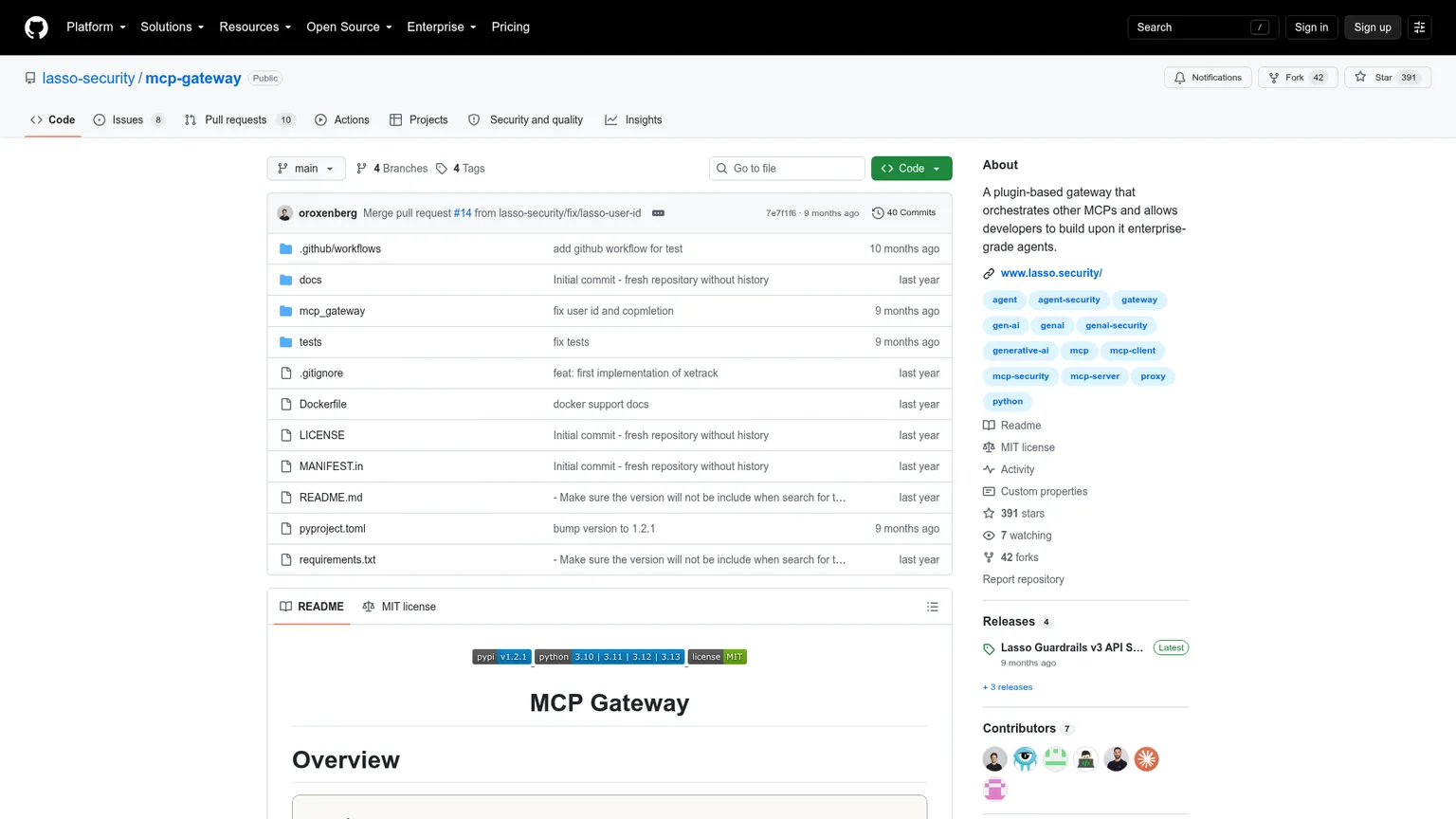Image resolution: width=1456 pixels, height=819 pixels.
Task: Open the + 3 releases link
Action: pyautogui.click(x=1008, y=687)
